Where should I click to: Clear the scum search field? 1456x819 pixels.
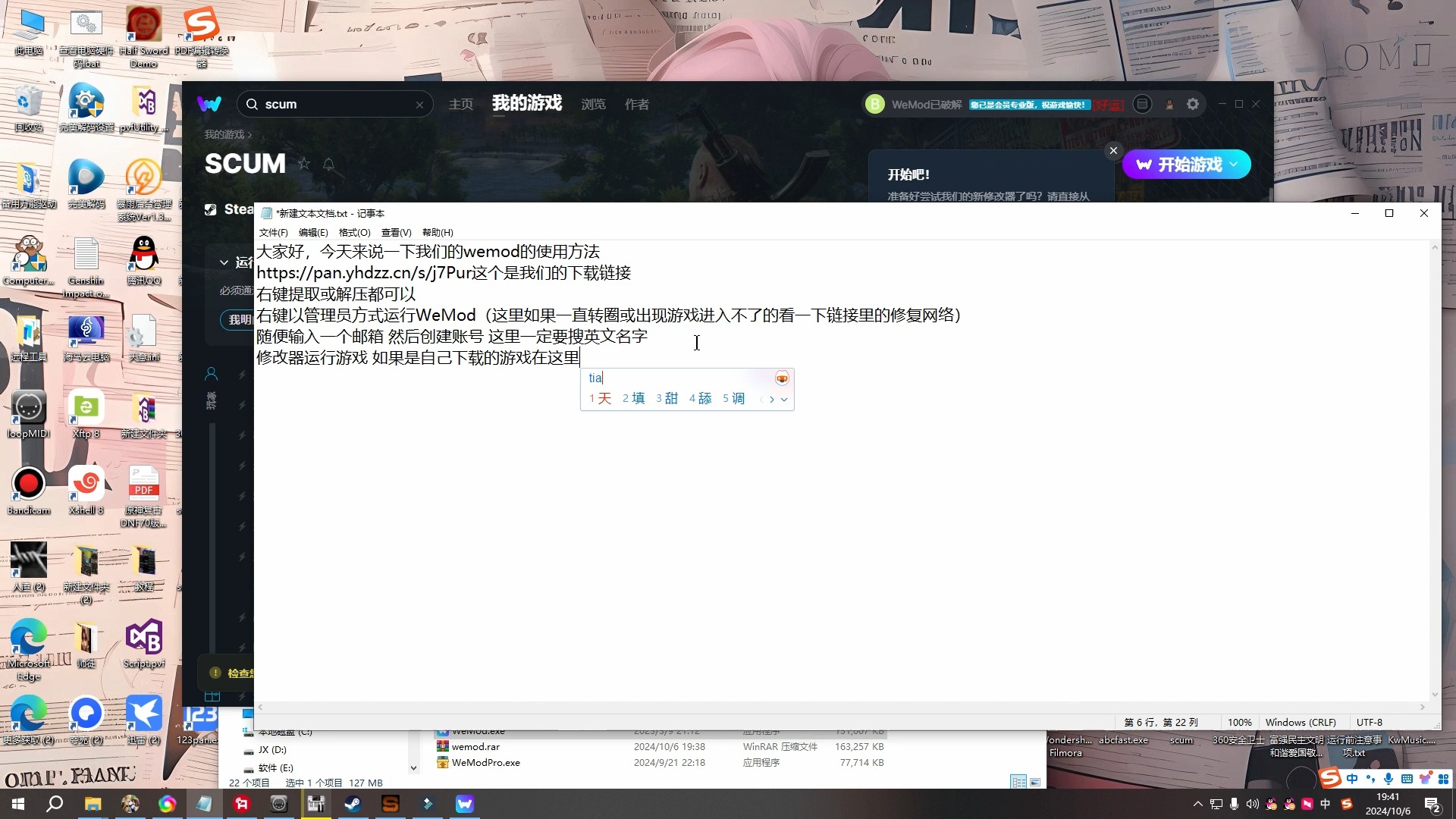(x=419, y=105)
